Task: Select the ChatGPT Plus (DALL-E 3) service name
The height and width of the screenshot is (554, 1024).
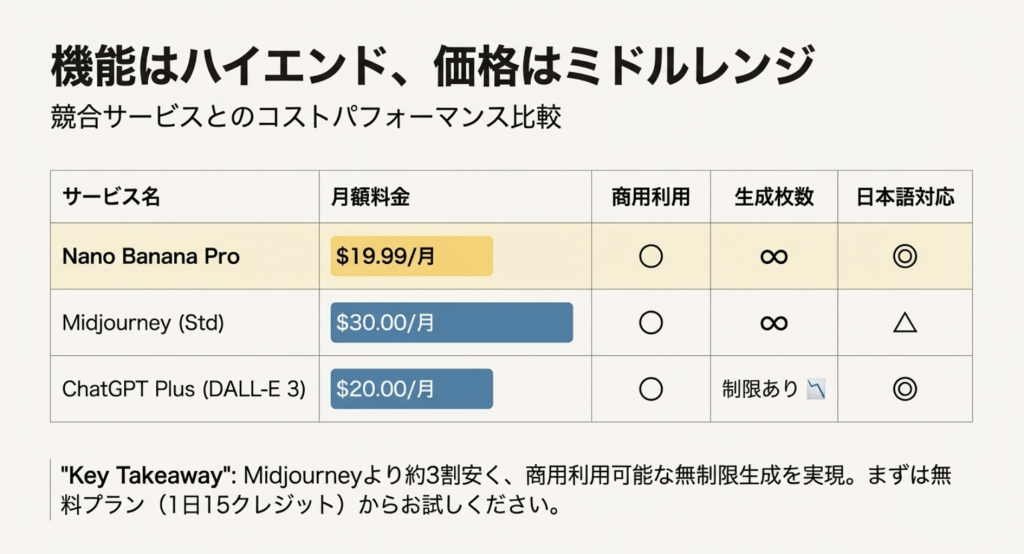Action: pos(183,389)
